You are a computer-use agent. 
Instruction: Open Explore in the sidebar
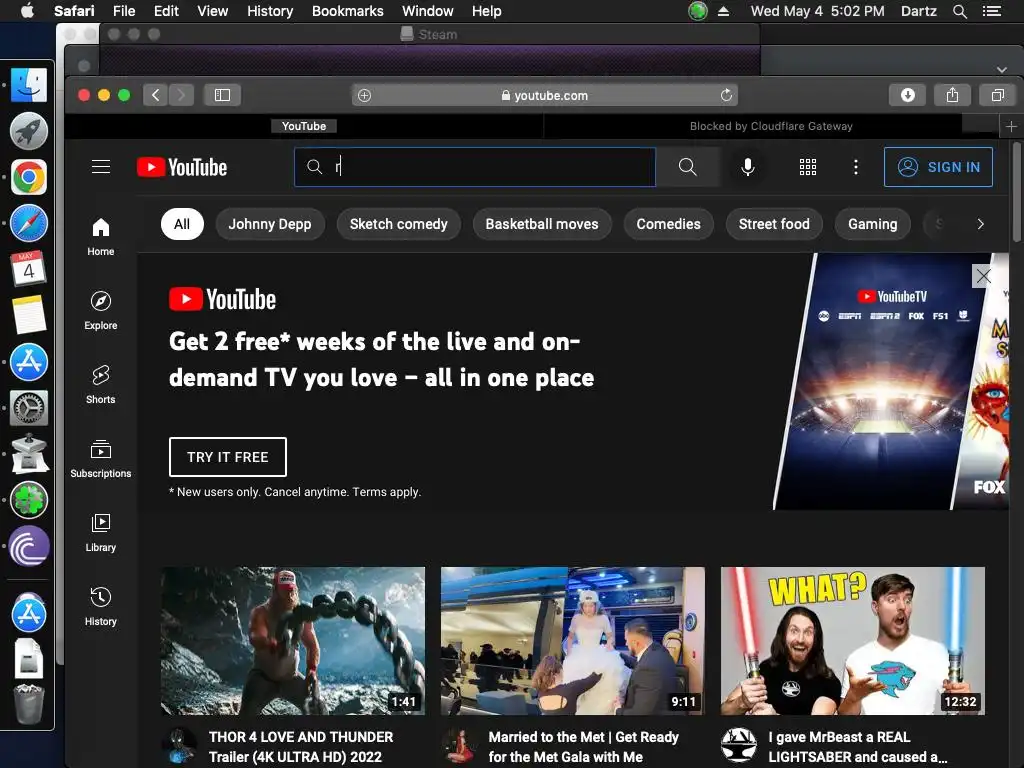coord(101,311)
